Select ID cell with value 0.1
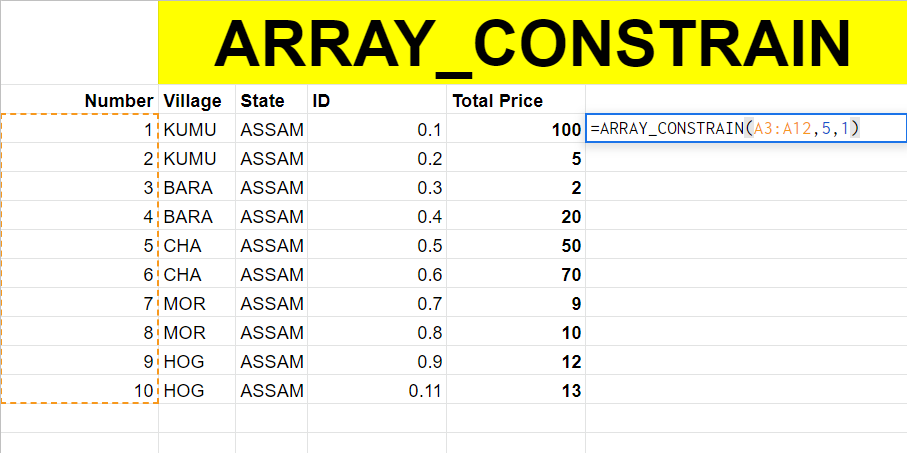Screen dimensions: 907x453 [x=377, y=128]
